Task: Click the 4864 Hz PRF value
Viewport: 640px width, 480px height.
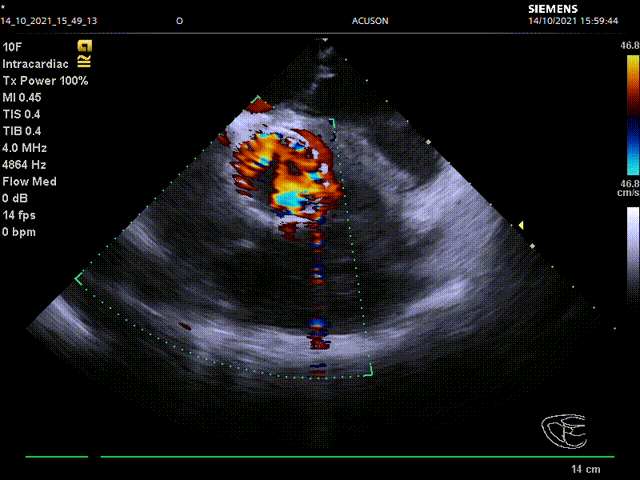Action: coord(25,164)
